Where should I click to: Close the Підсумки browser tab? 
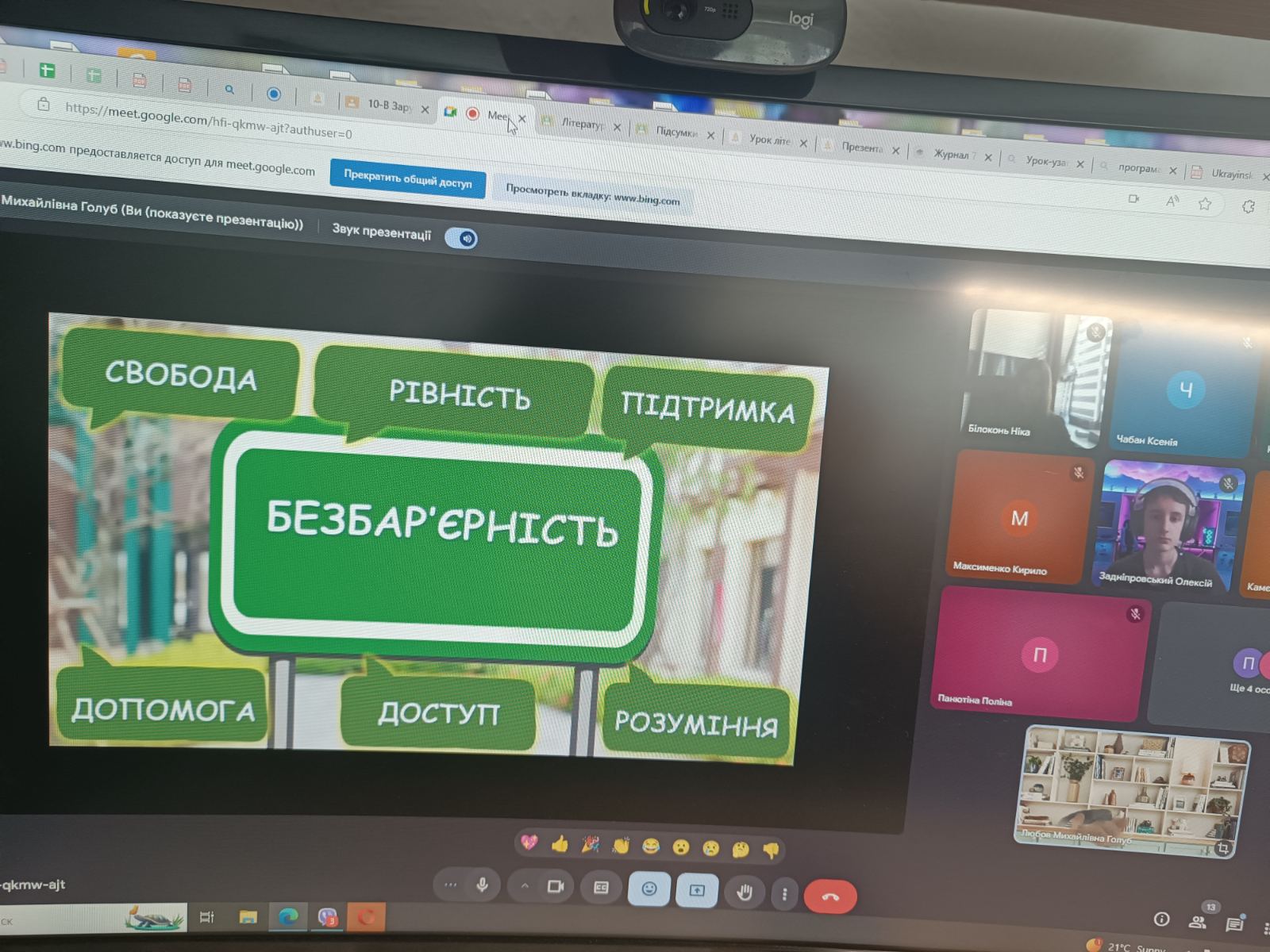coord(710,136)
